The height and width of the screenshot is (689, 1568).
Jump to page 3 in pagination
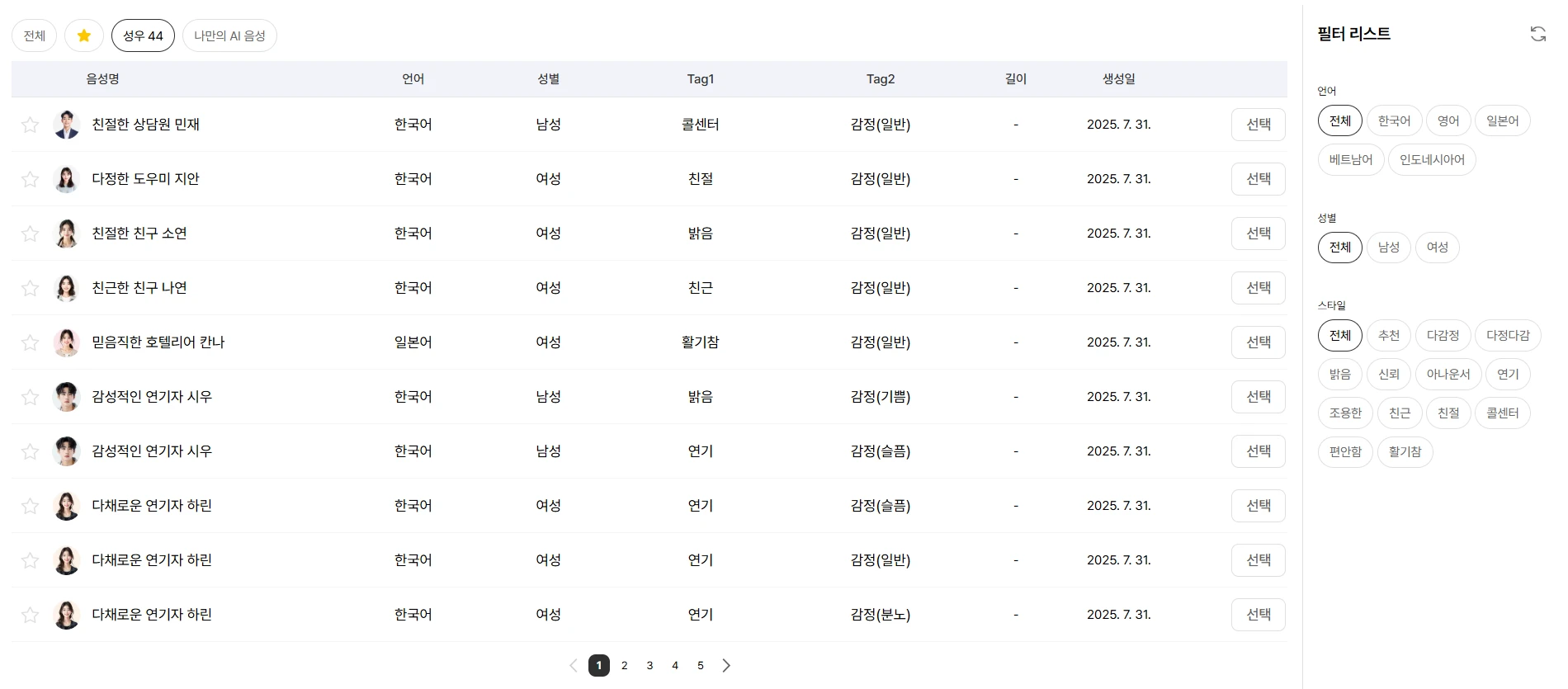pos(649,666)
